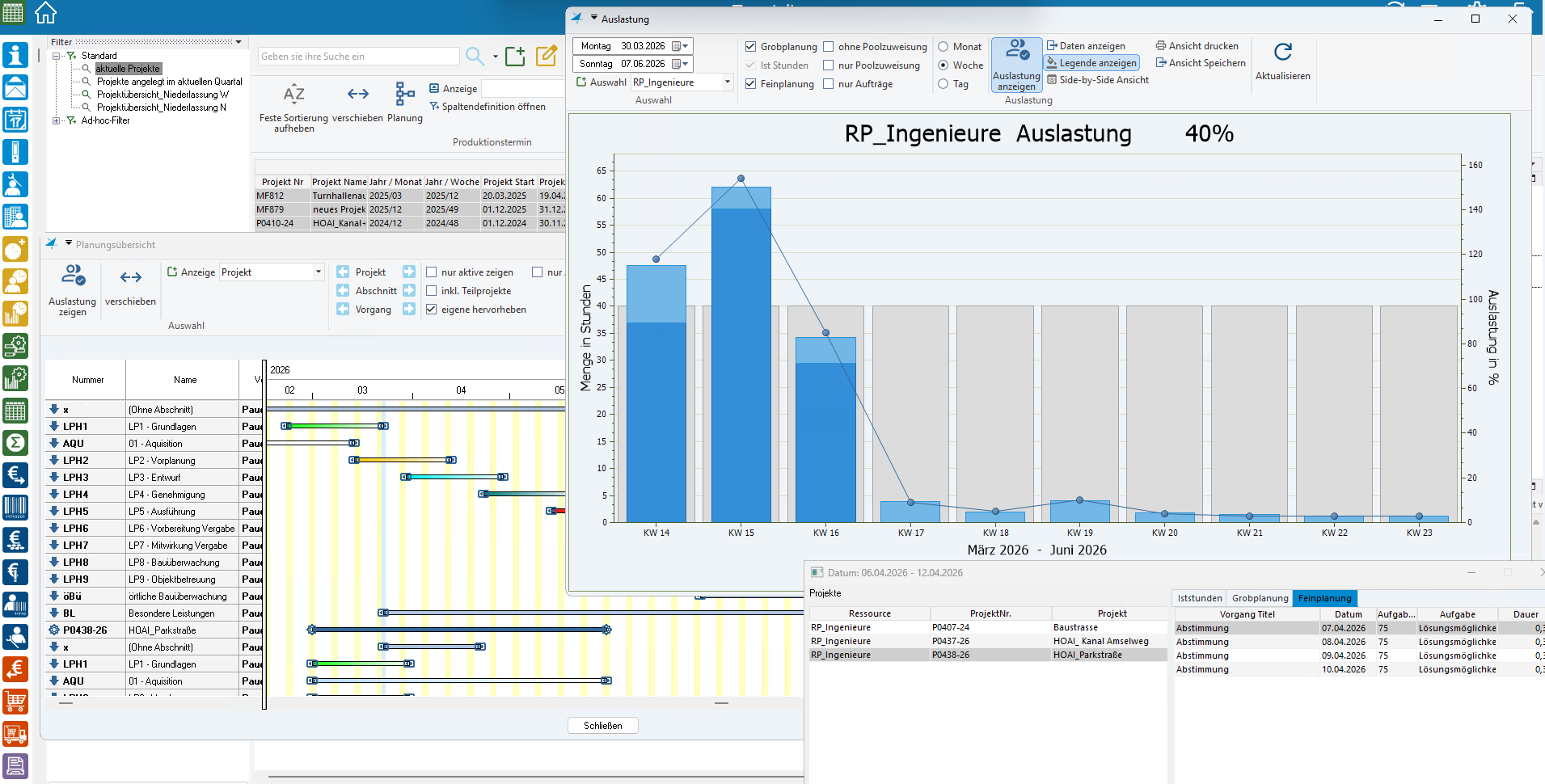Click the Ansicht drucken printer icon
This screenshot has height=784, width=1545.
pos(1161,46)
